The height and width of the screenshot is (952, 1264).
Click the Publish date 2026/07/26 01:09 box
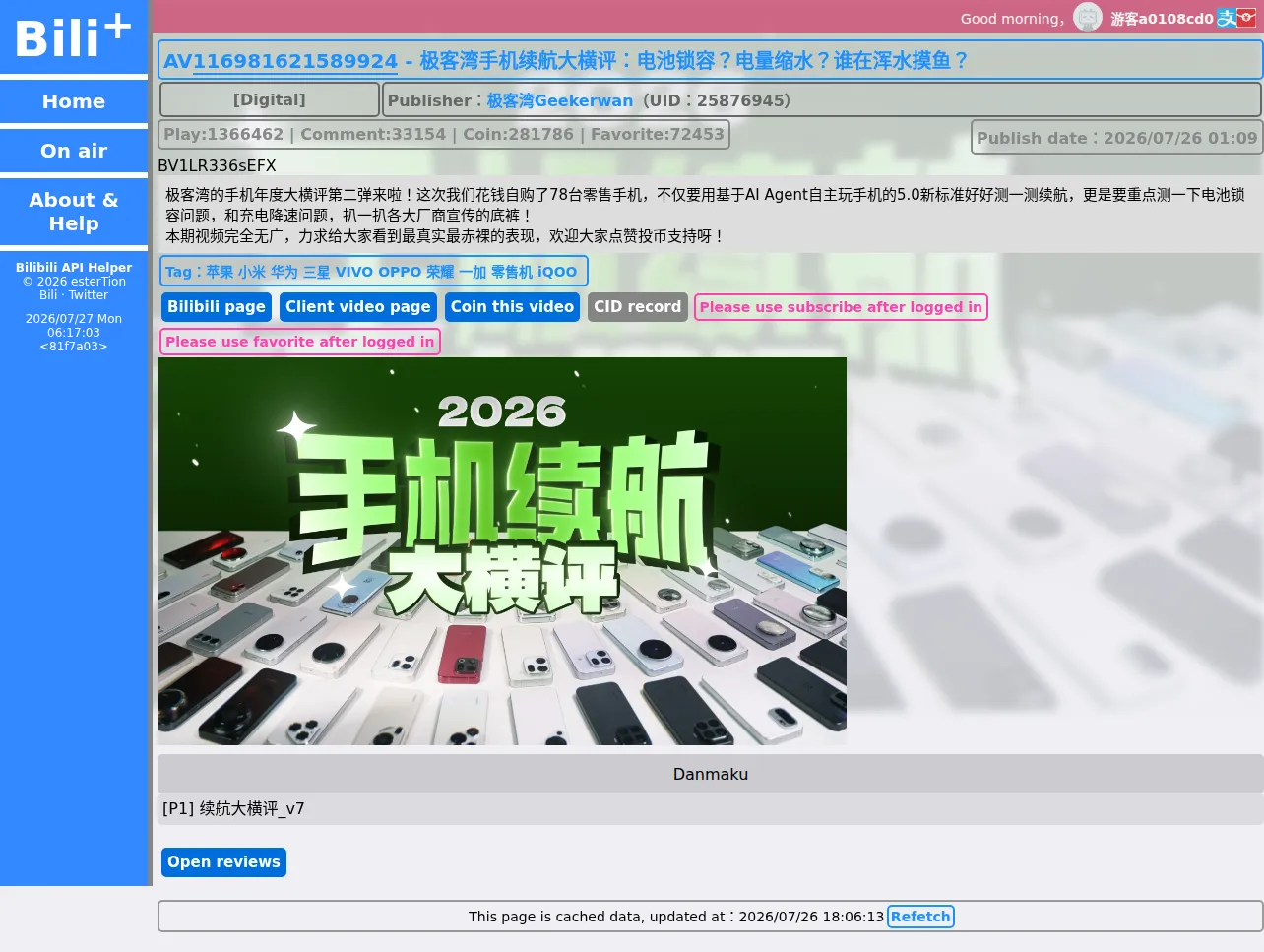(1117, 138)
